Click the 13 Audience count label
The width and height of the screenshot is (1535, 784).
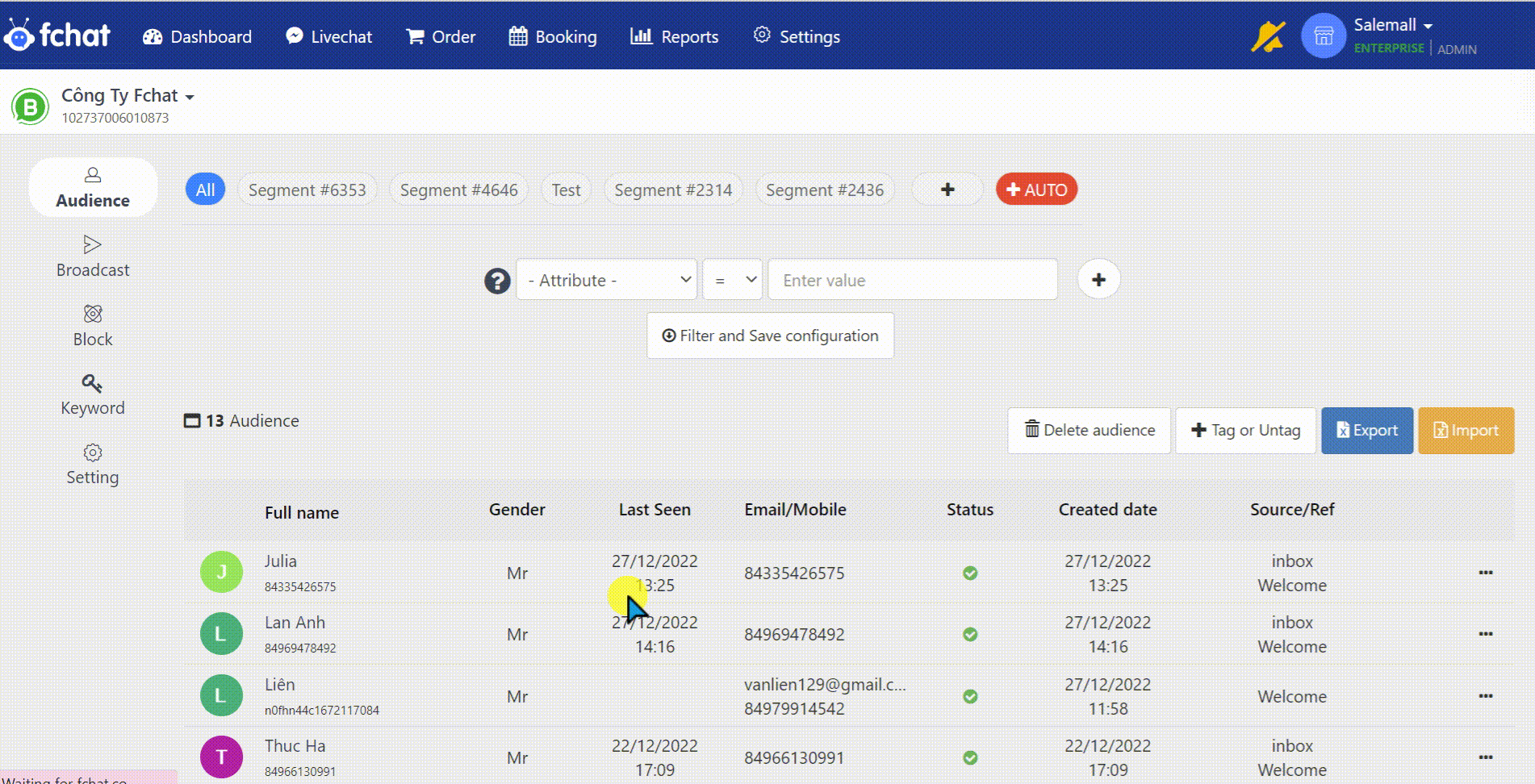click(x=241, y=420)
